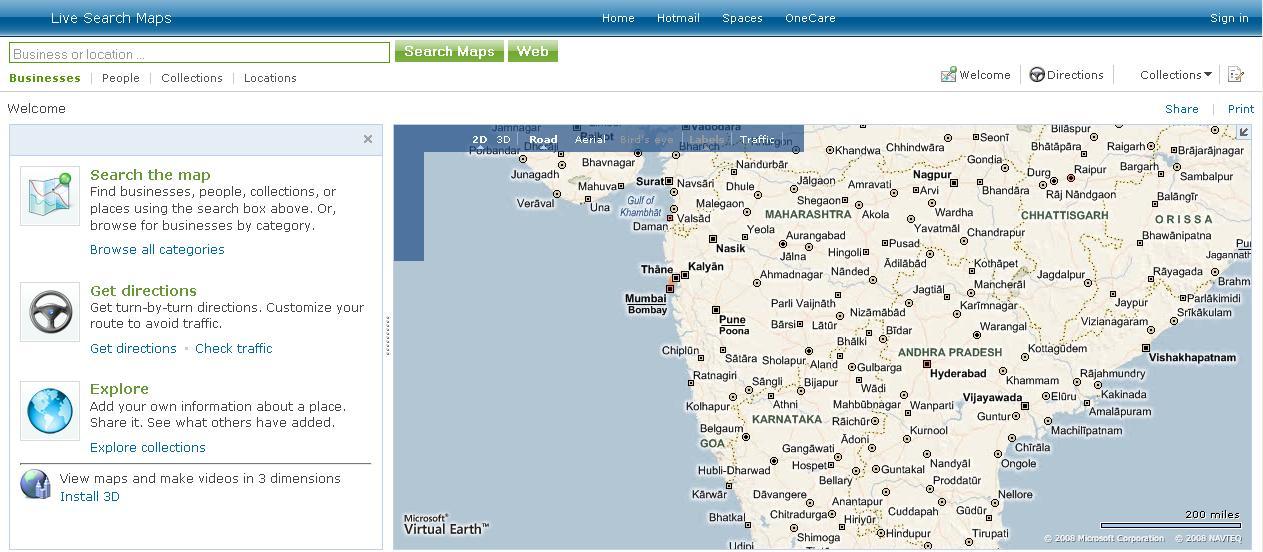Click the map shrink arrow icon

[x=1244, y=132]
